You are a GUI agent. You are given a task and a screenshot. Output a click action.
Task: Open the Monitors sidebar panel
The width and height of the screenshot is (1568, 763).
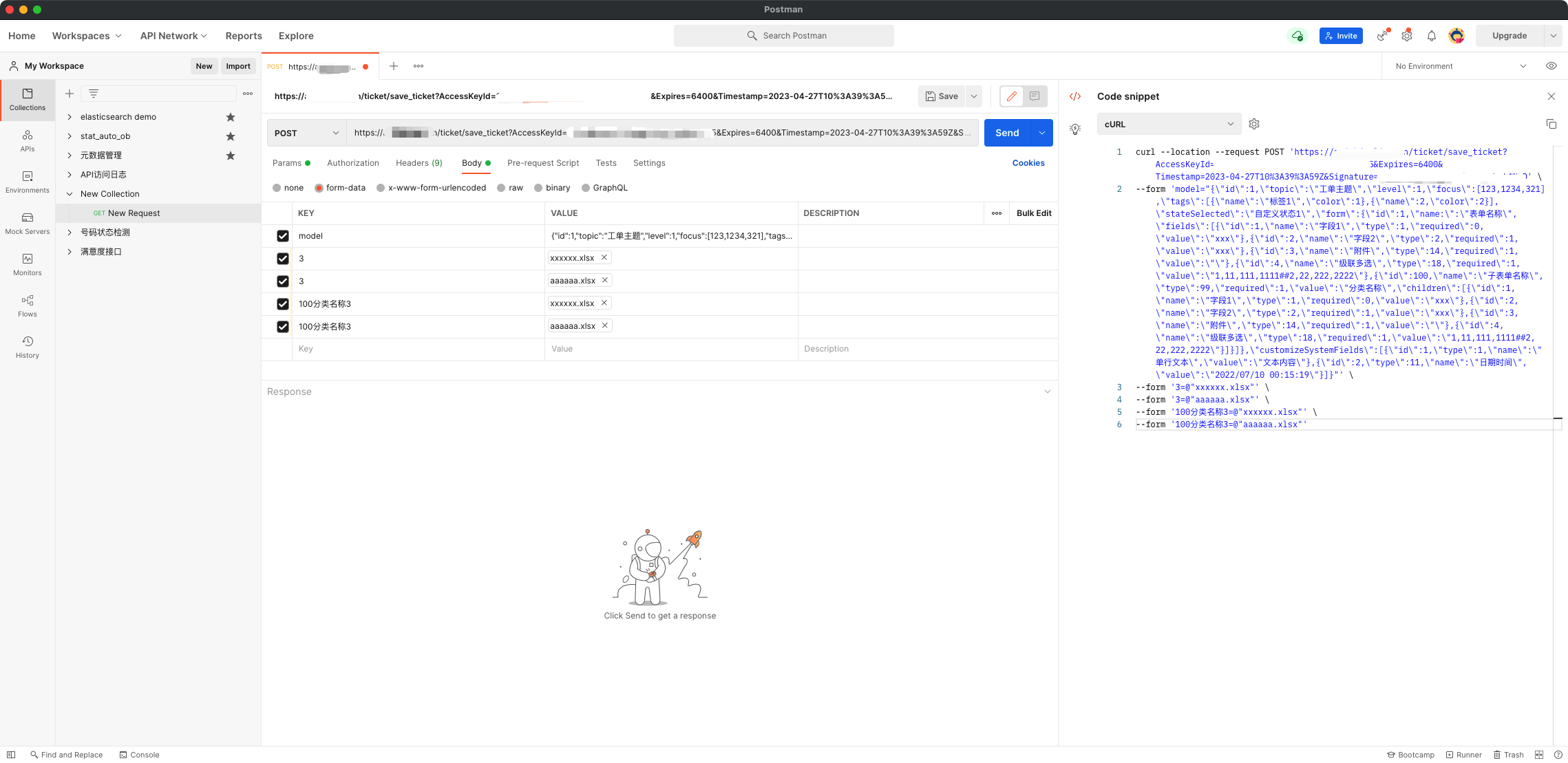[x=28, y=265]
